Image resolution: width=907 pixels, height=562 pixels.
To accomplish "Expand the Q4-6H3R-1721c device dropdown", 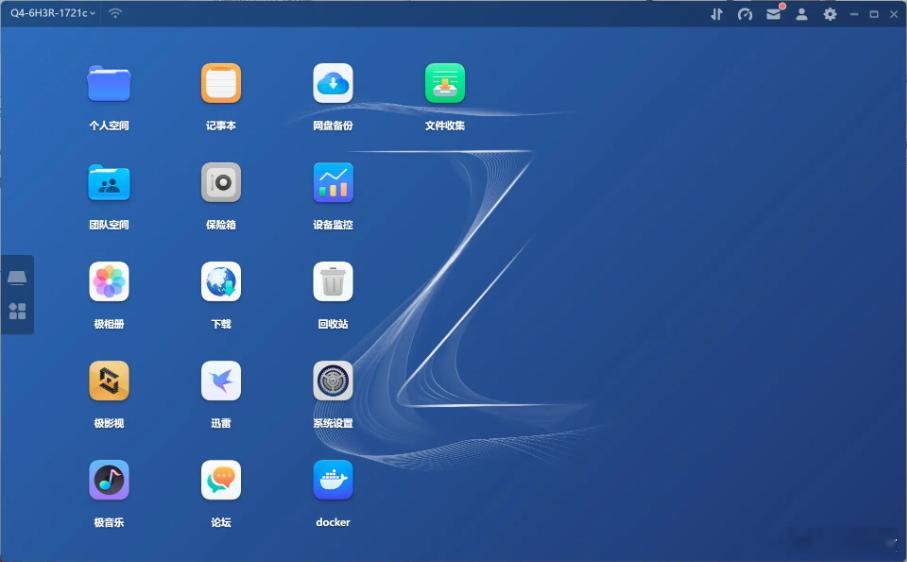I will (53, 13).
